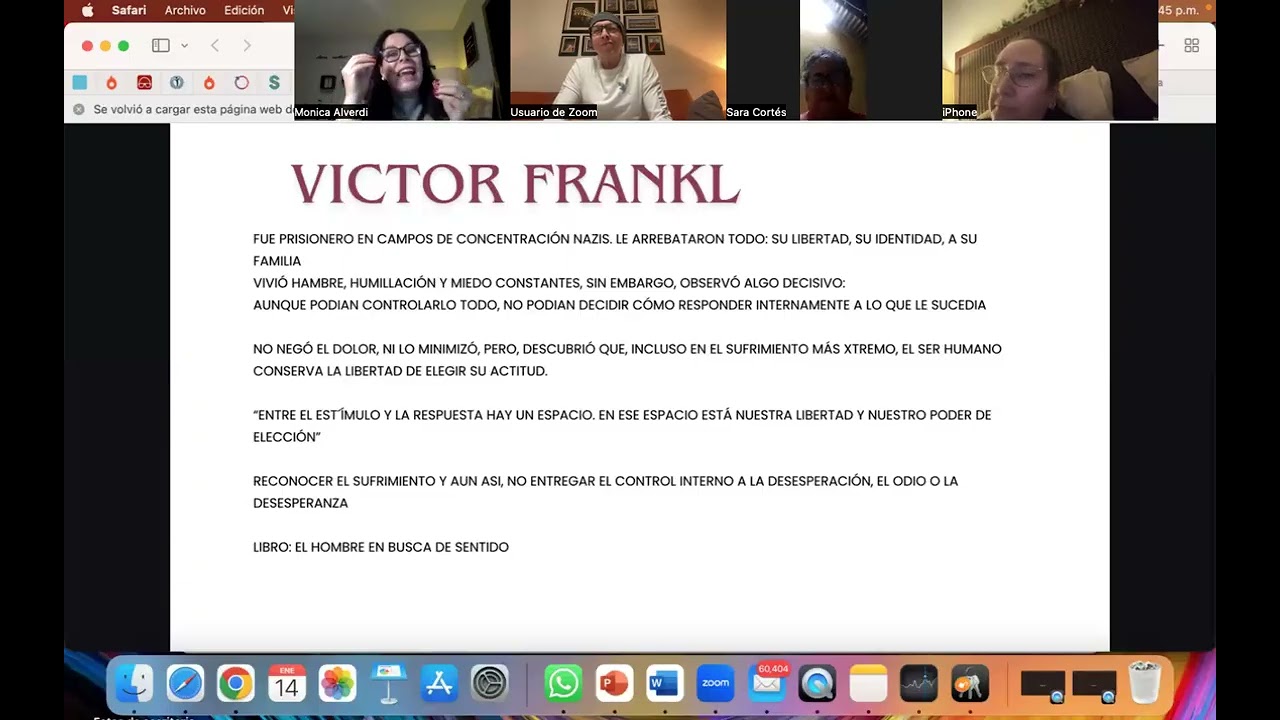Click the 'Se volvió a cargar esta página web' message
The width and height of the screenshot is (1280, 720).
tap(193, 109)
